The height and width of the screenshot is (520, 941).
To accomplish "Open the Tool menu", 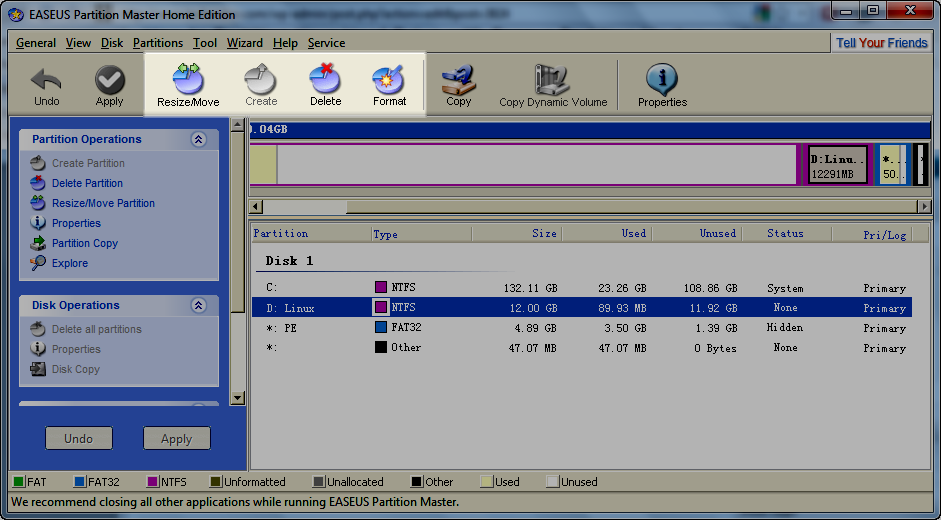I will tap(205, 43).
